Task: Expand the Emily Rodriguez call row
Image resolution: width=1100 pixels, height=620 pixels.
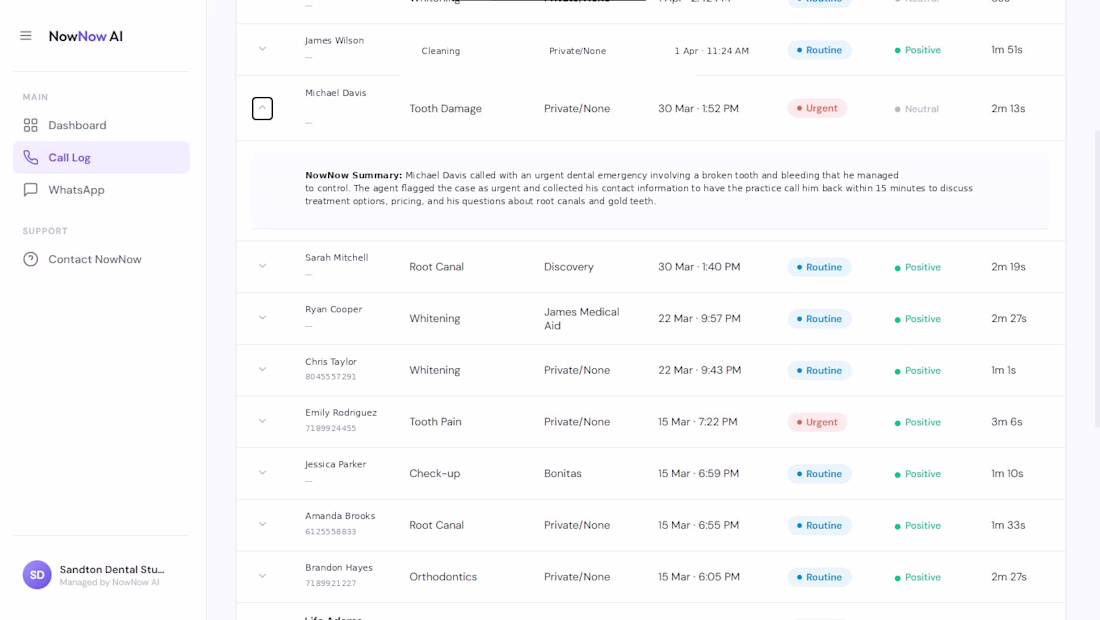Action: [x=262, y=421]
